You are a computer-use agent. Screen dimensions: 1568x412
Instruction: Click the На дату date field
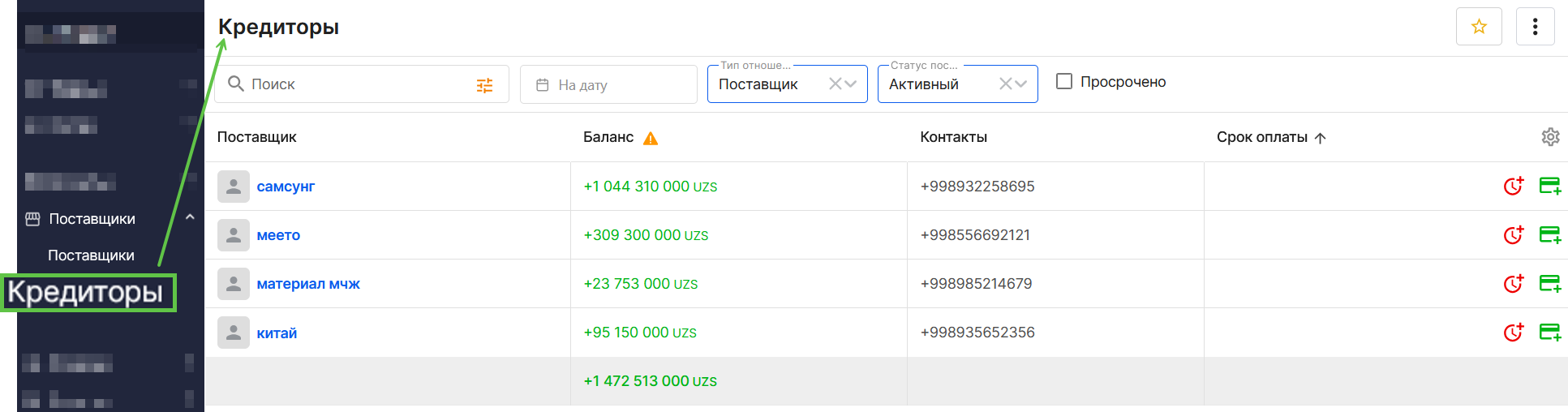(x=608, y=84)
